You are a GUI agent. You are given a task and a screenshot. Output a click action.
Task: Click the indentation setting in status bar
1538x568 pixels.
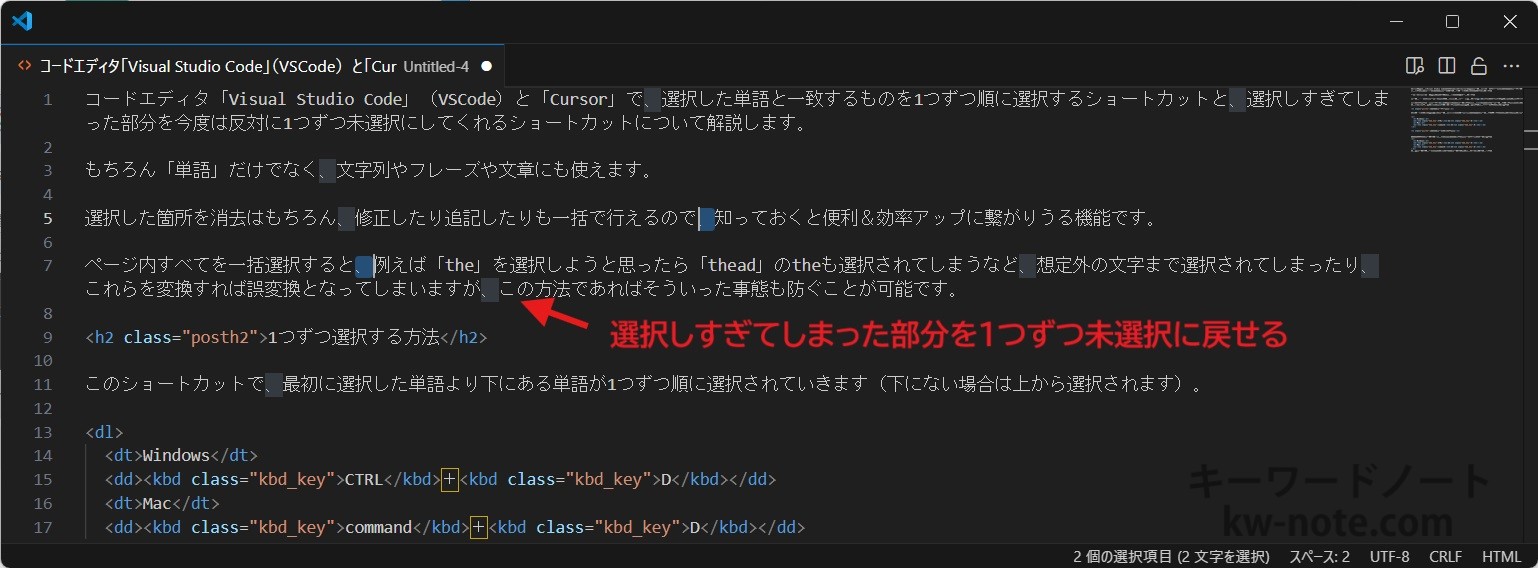coord(1319,556)
